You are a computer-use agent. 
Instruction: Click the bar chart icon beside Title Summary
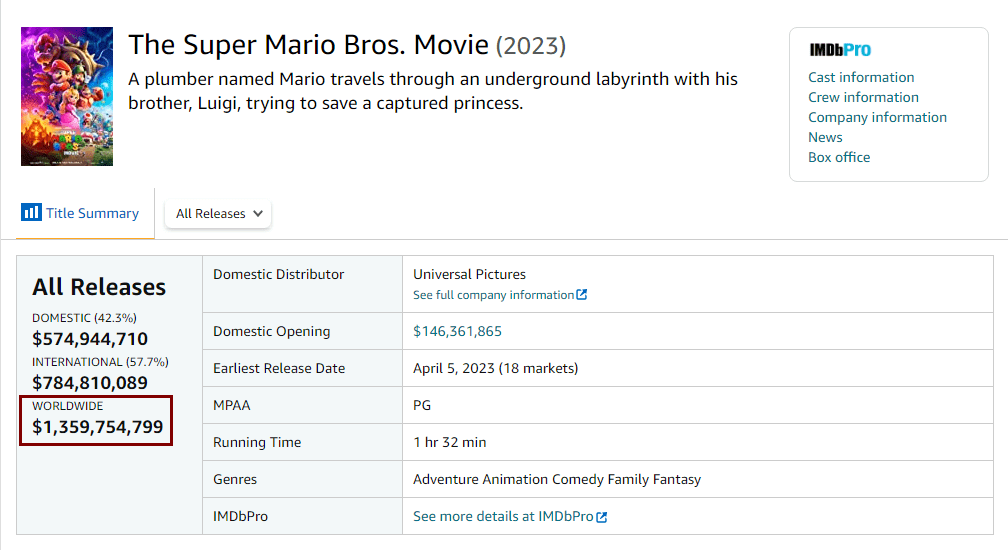(x=31, y=213)
